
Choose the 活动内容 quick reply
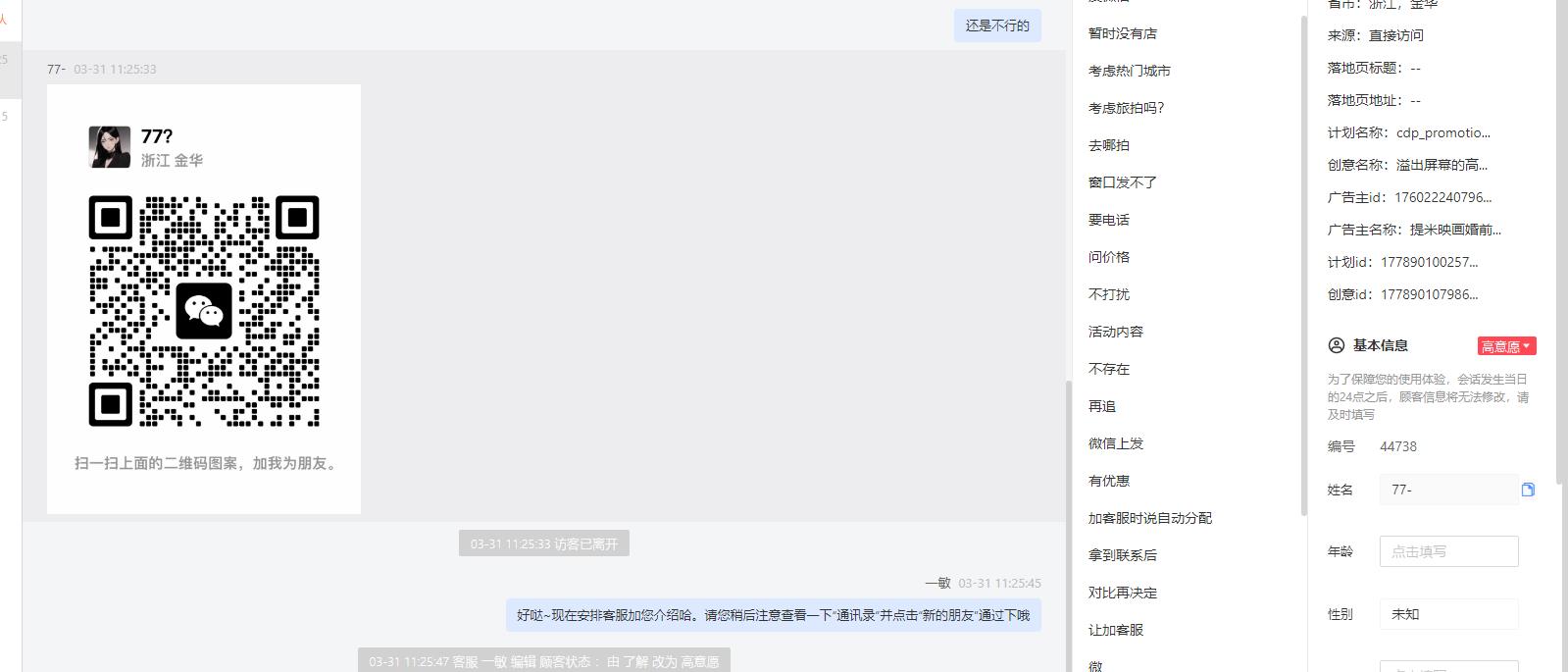pyautogui.click(x=1116, y=332)
